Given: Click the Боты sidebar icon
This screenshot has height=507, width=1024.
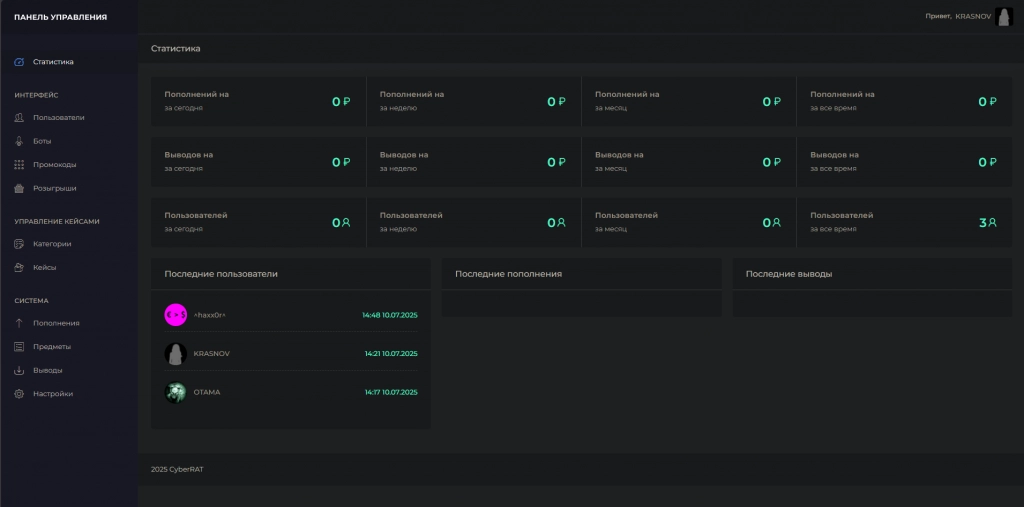Looking at the screenshot, I should (19, 141).
